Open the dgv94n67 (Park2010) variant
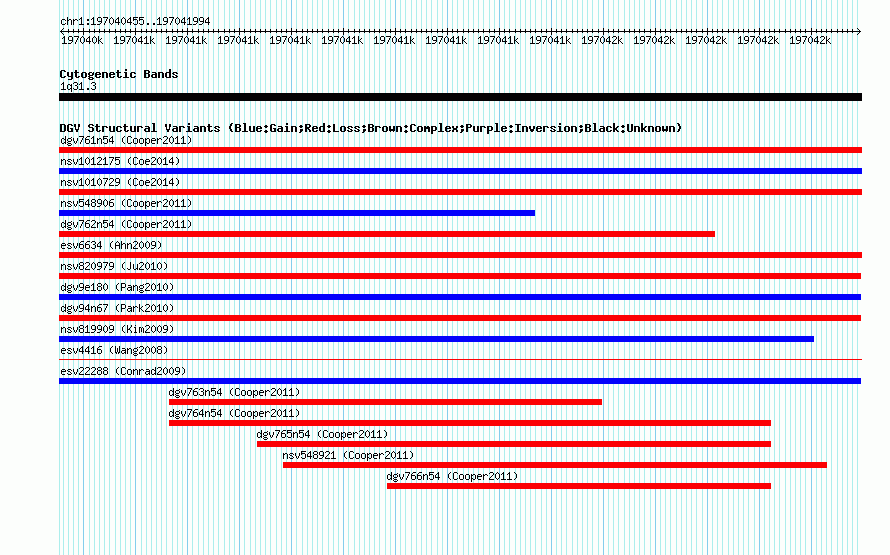The image size is (890, 555). [117, 308]
